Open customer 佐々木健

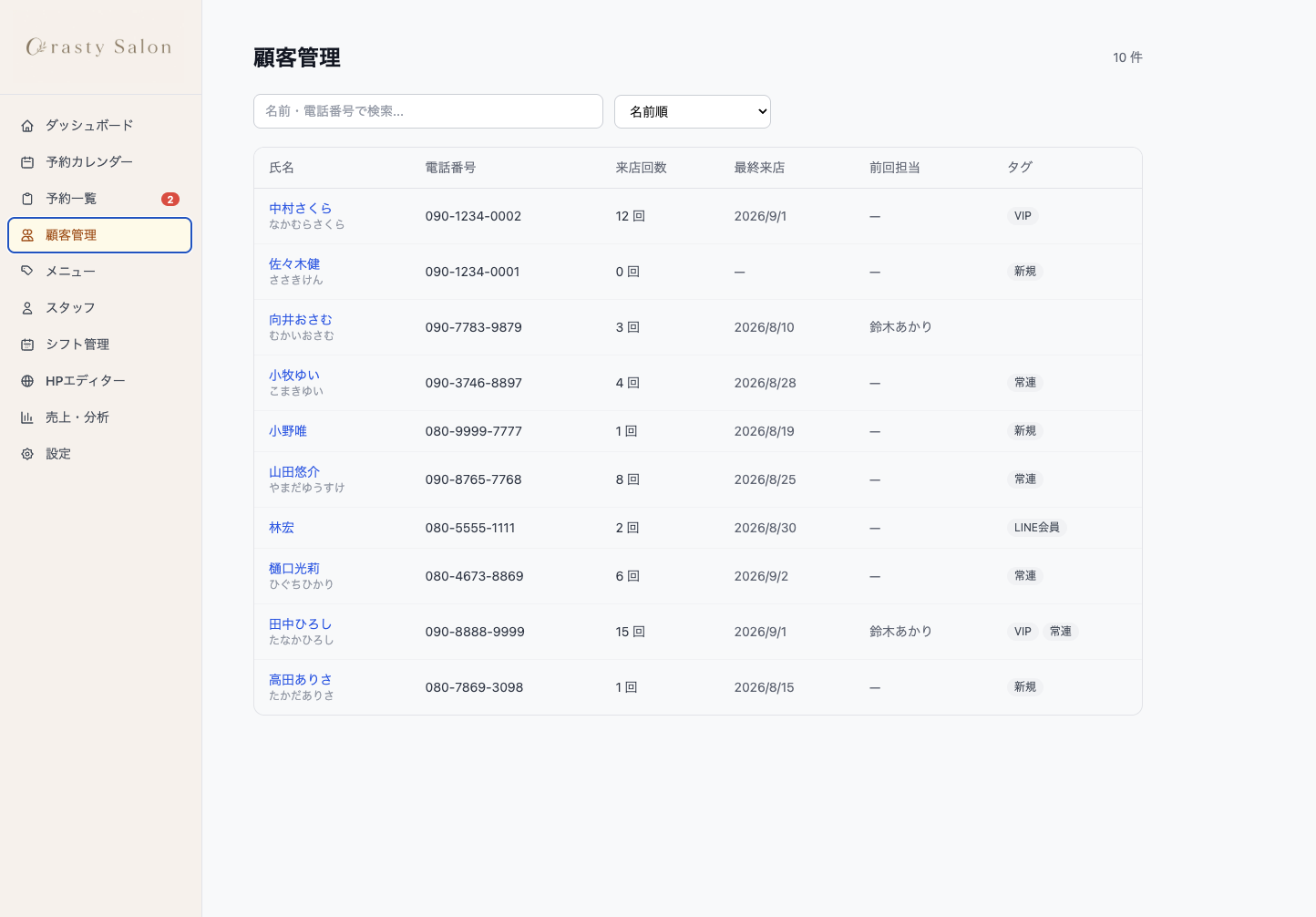pyautogui.click(x=294, y=264)
